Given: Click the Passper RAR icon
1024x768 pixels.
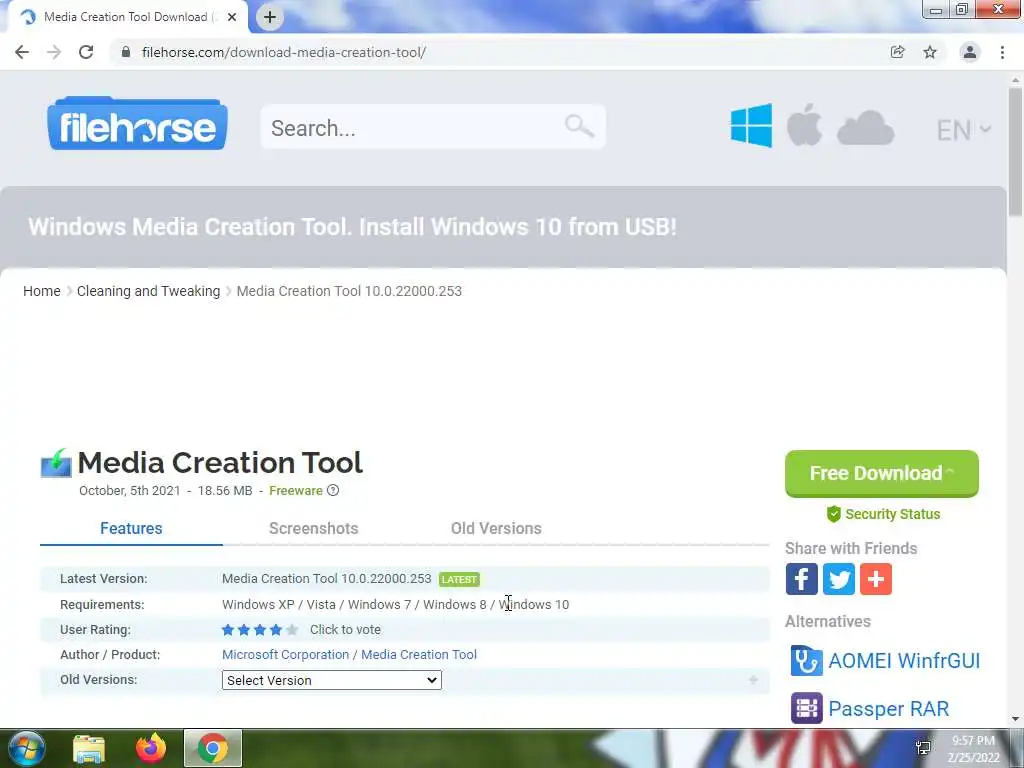Looking at the screenshot, I should (807, 709).
